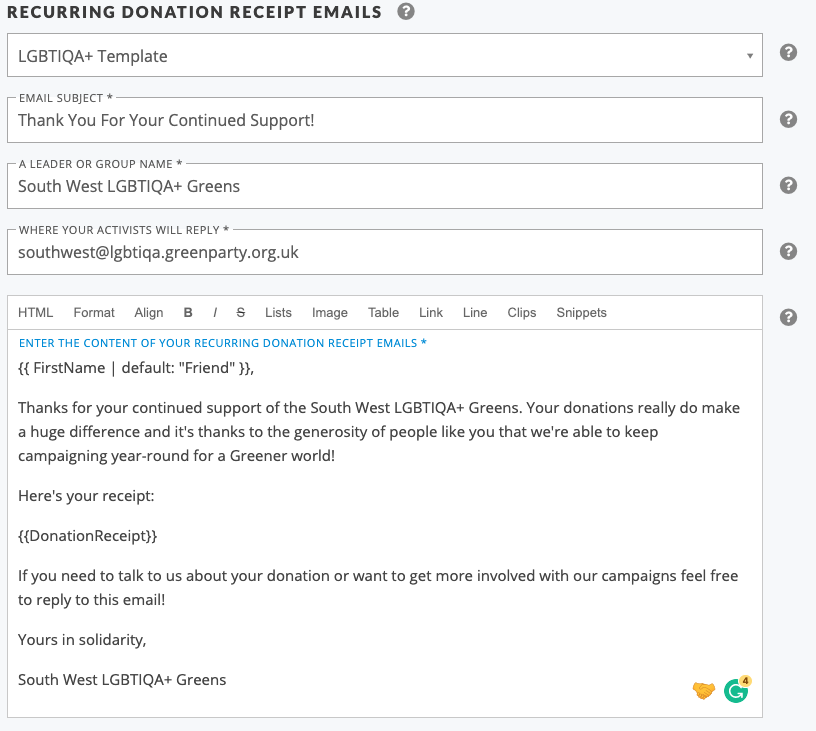The image size is (816, 731).
Task: Click help icon next to template dropdown
Action: tap(788, 52)
